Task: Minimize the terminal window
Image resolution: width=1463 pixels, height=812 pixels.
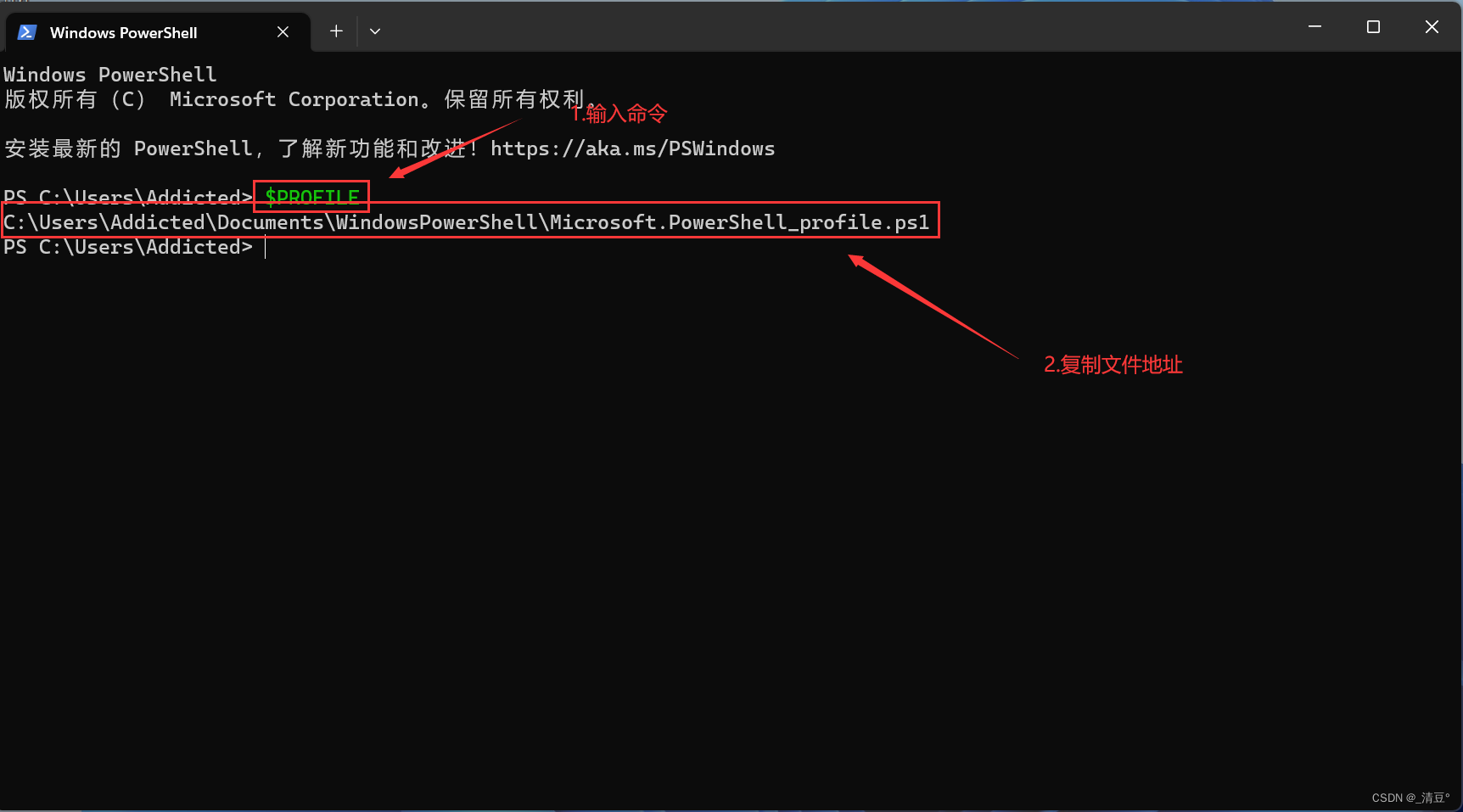Action: click(x=1314, y=26)
